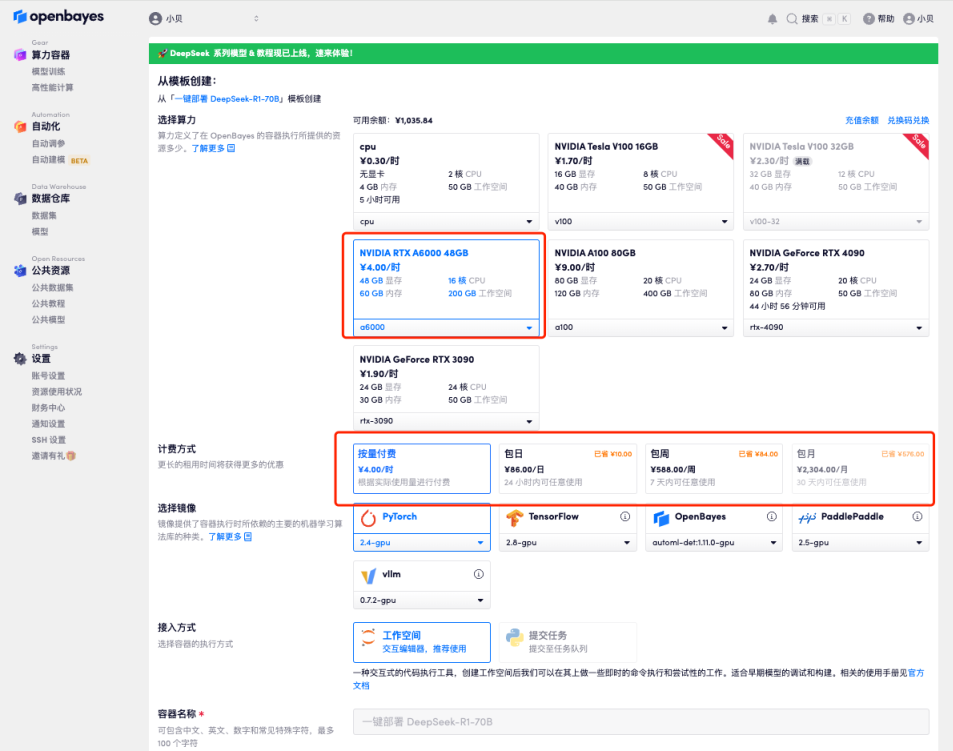This screenshot has width=953, height=751.
Task: Click the 兑换码兑换 link
Action: pyautogui.click(x=908, y=120)
